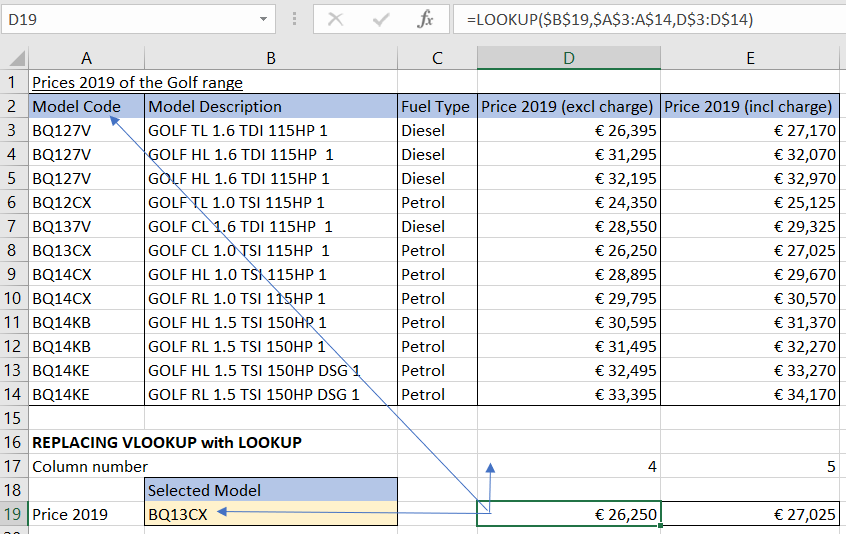The height and width of the screenshot is (534, 846).
Task: Click the 'Price 2019' label in row 19
Action: point(86,514)
